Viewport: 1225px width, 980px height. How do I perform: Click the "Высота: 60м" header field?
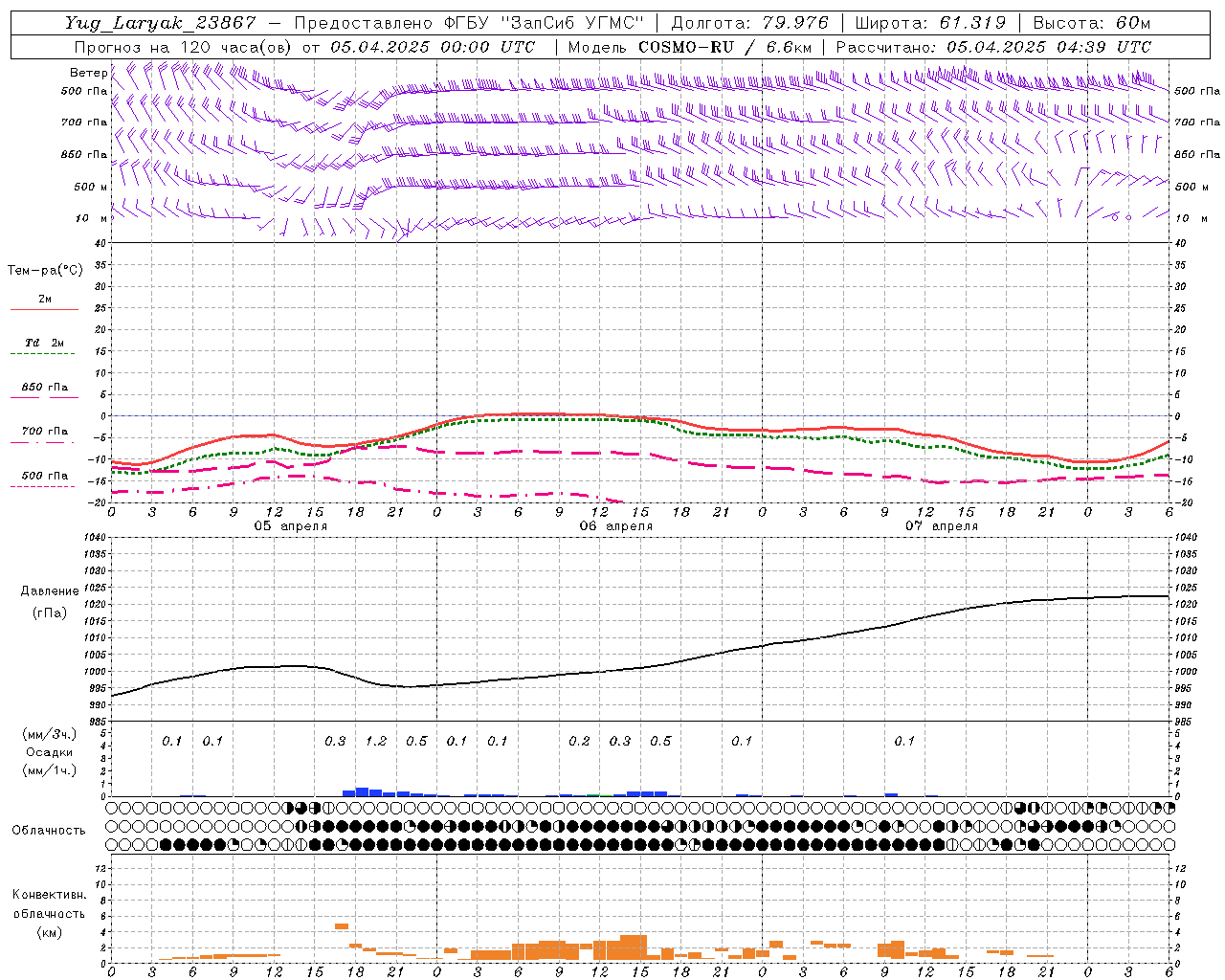coord(1092,23)
